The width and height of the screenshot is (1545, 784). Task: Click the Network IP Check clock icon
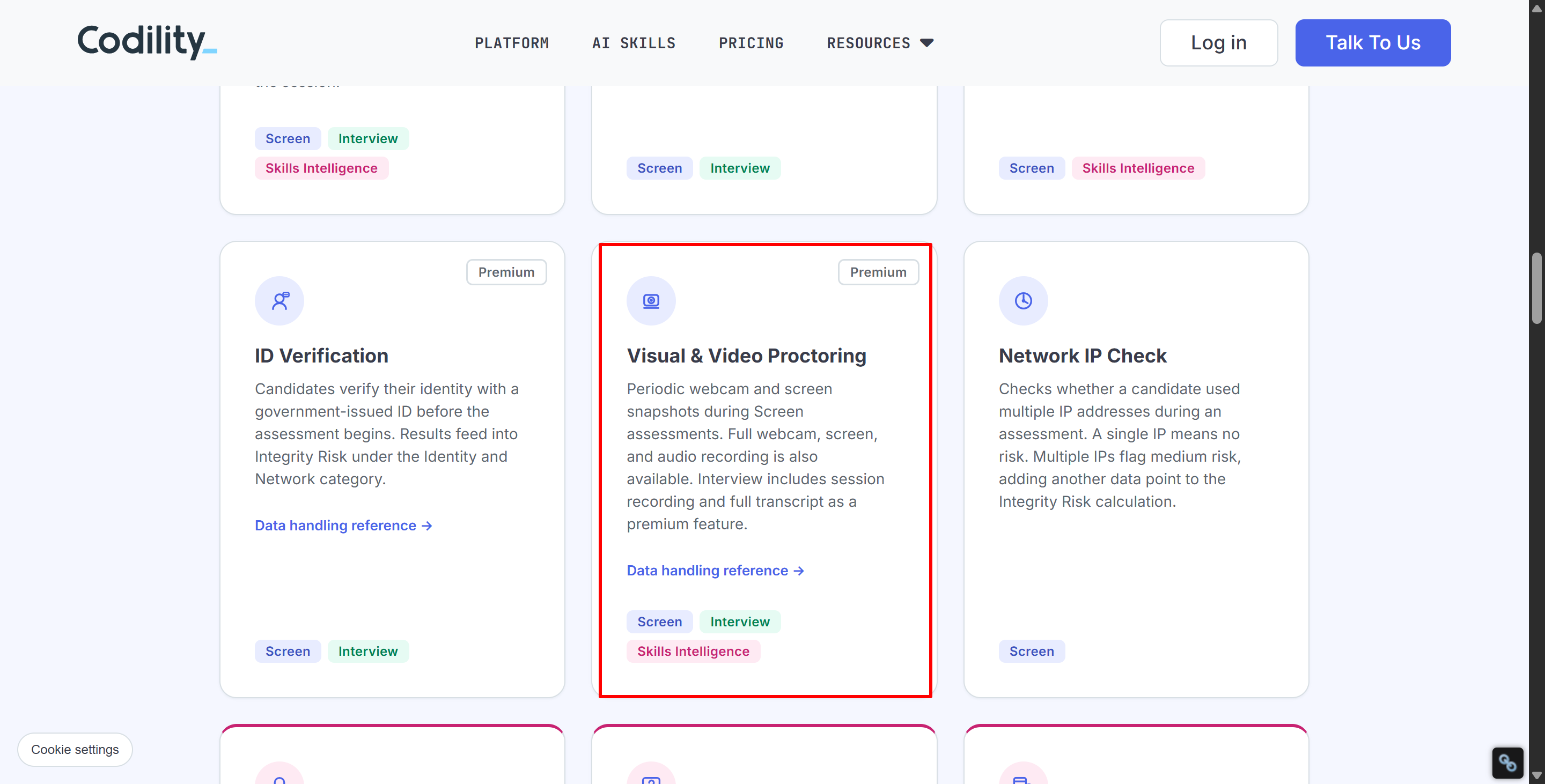pos(1023,300)
